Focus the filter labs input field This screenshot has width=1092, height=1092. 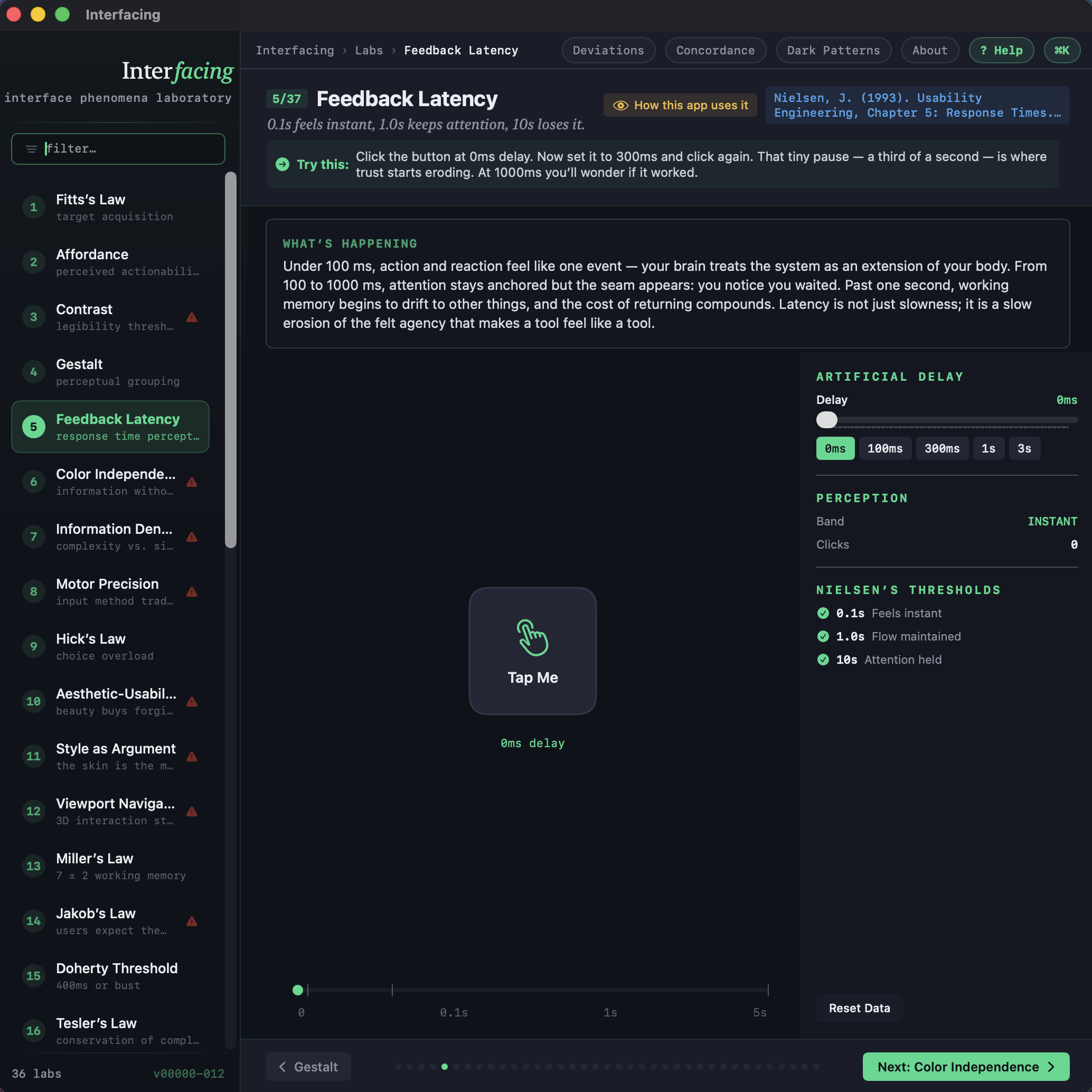(130, 149)
